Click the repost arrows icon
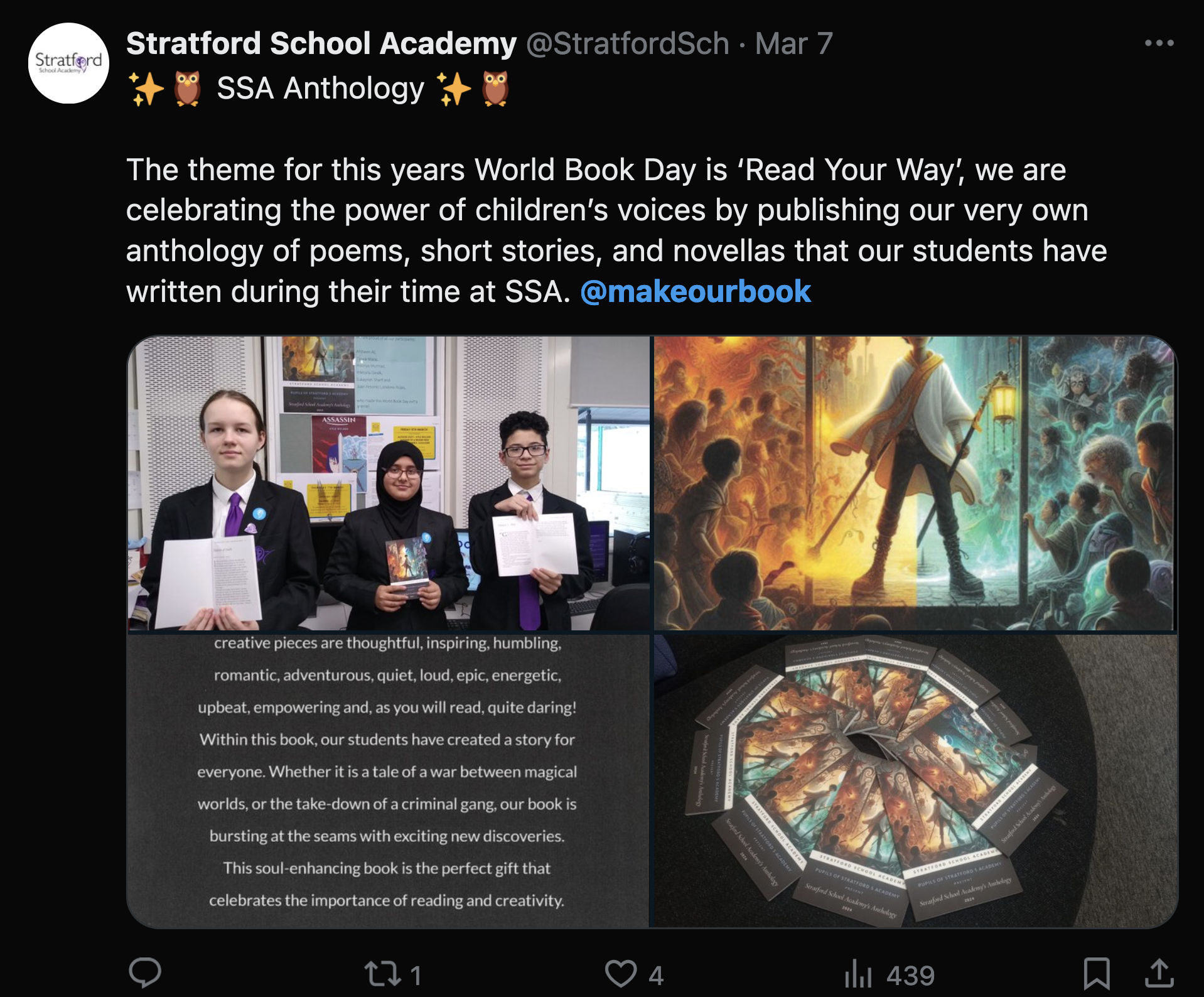1204x997 pixels. coord(382,974)
